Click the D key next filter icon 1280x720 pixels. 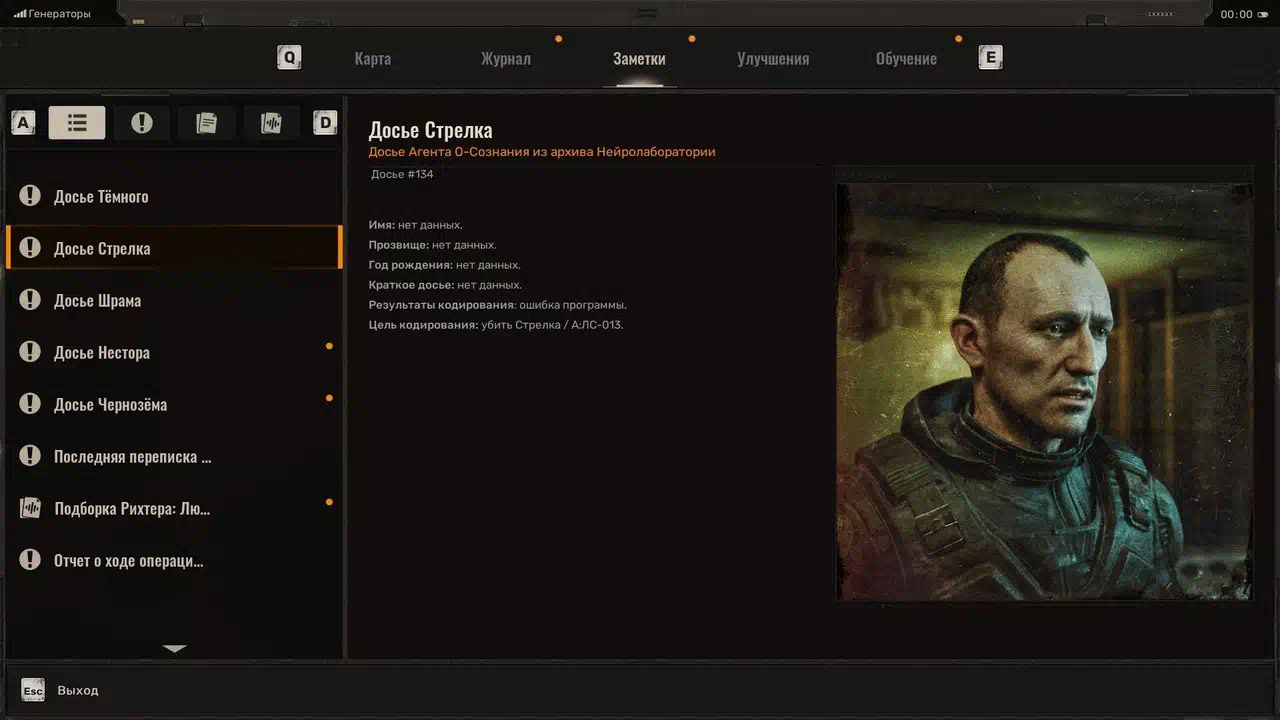tap(325, 123)
